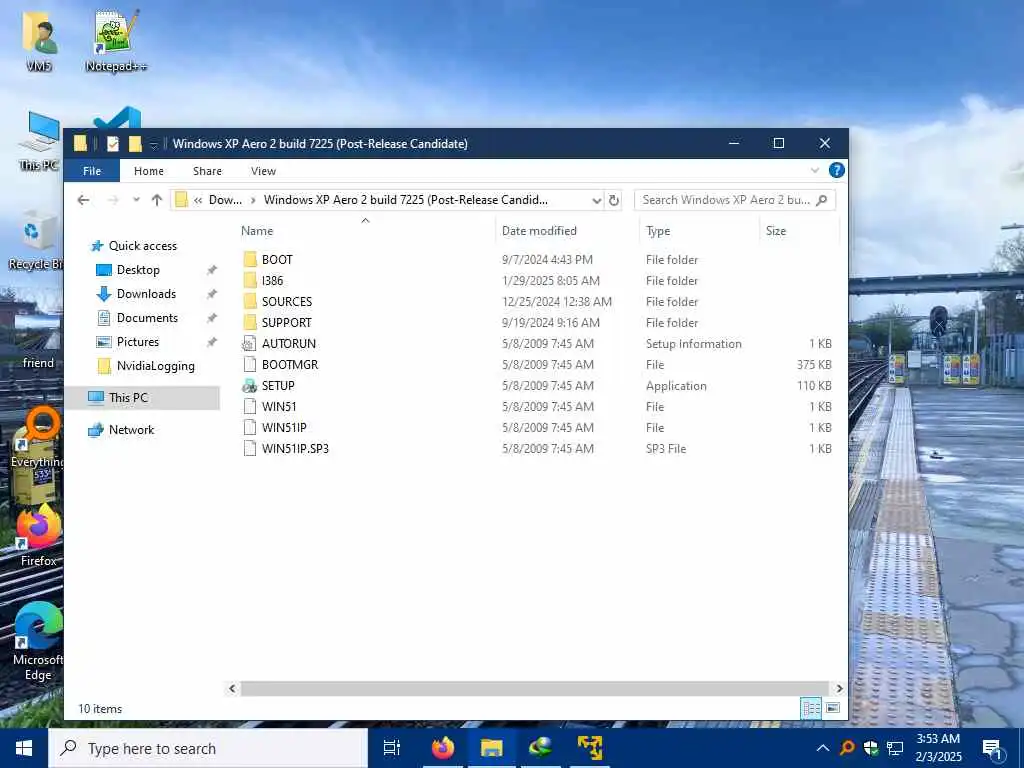1024x768 pixels.
Task: Open the VMs desktop folder icon
Action: point(39,40)
